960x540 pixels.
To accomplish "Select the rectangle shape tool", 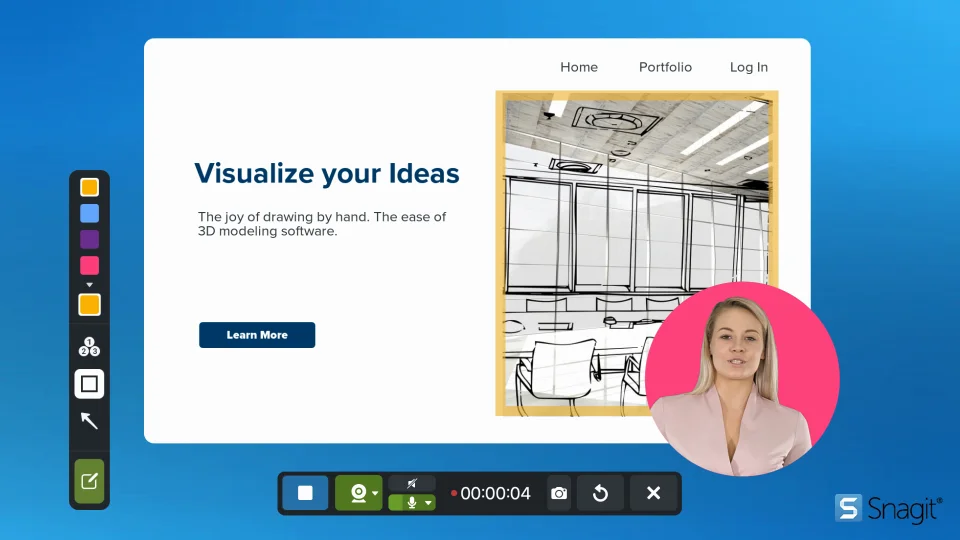I will [x=89, y=384].
